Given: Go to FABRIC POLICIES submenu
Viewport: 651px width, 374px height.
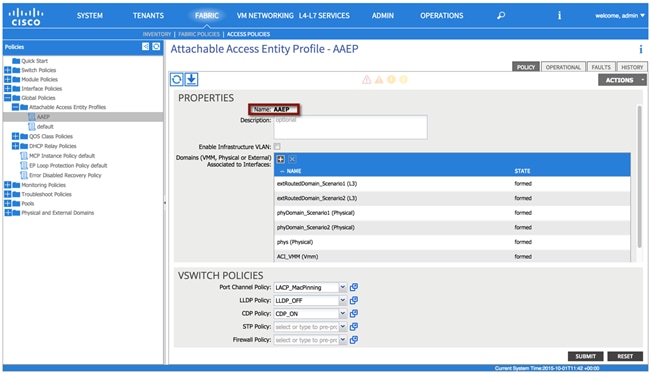Looking at the screenshot, I should tap(199, 34).
